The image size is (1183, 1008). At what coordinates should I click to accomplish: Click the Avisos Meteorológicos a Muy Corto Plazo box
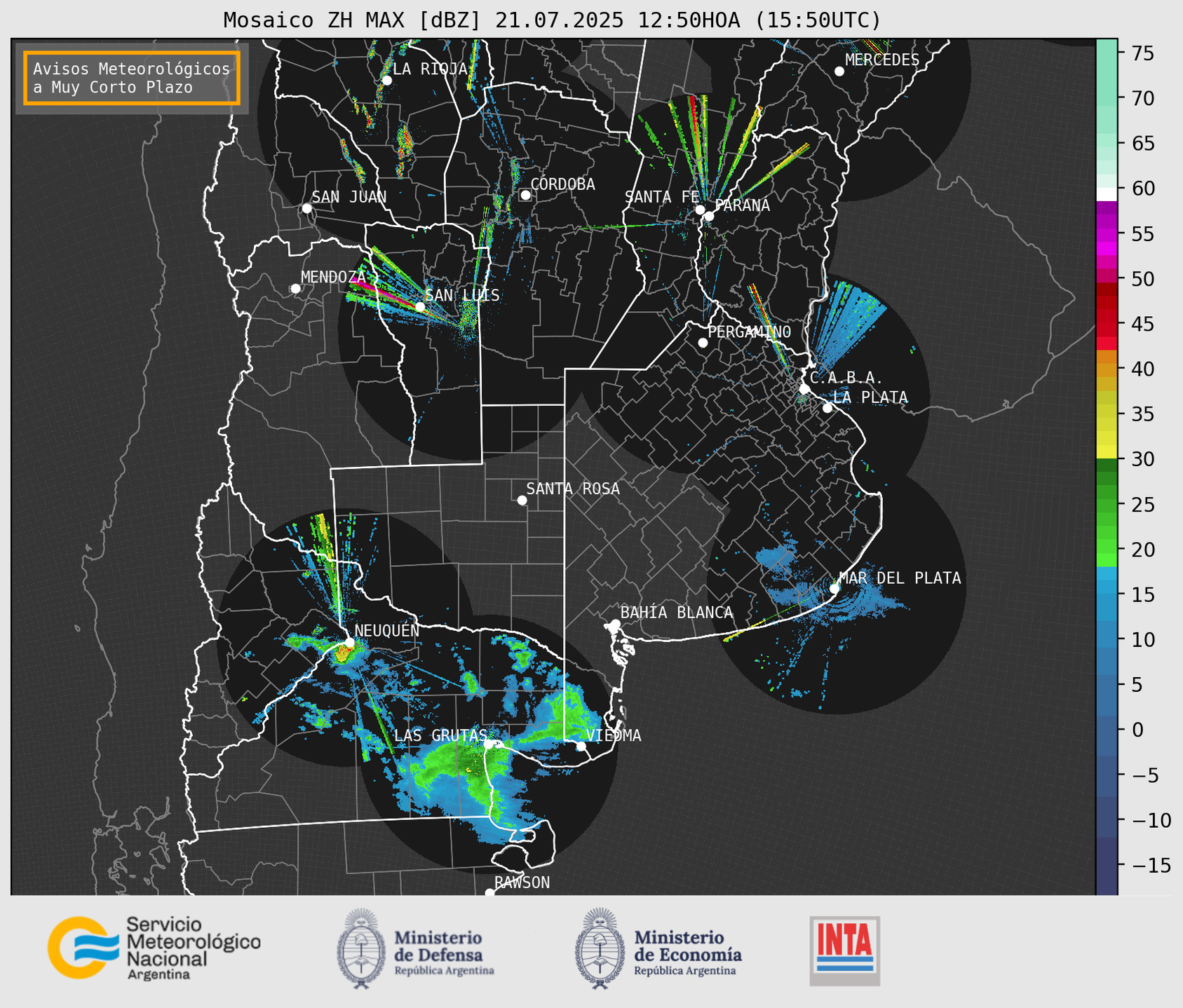pos(132,78)
